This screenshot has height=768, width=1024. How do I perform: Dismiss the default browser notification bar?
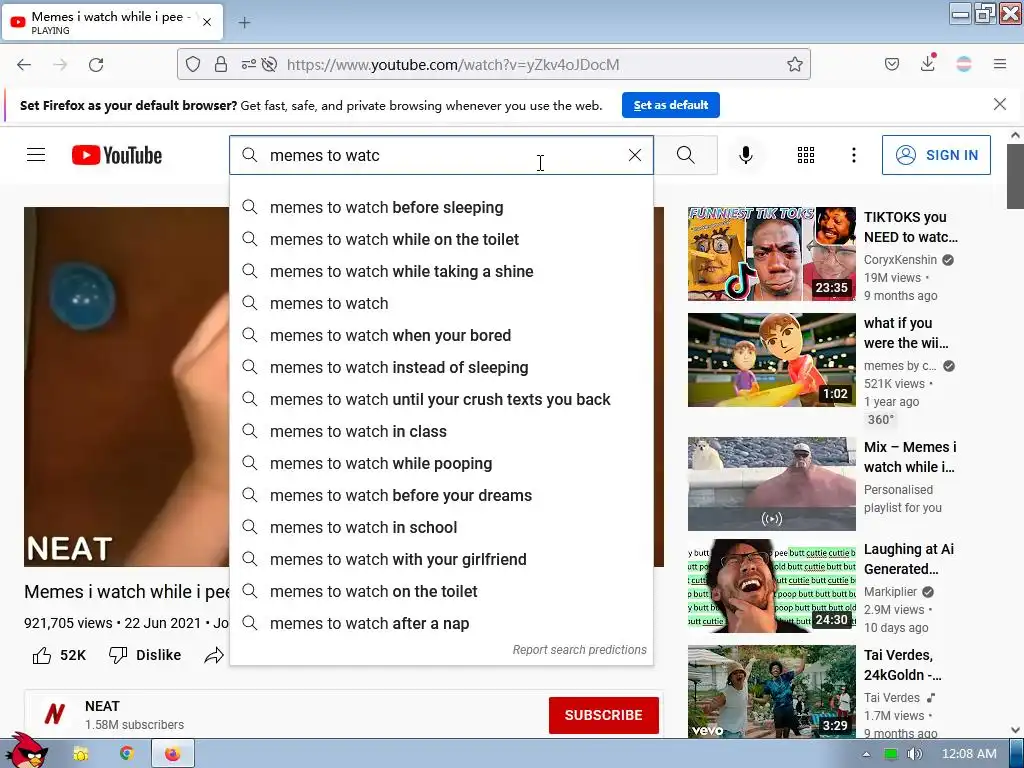pos(1000,104)
